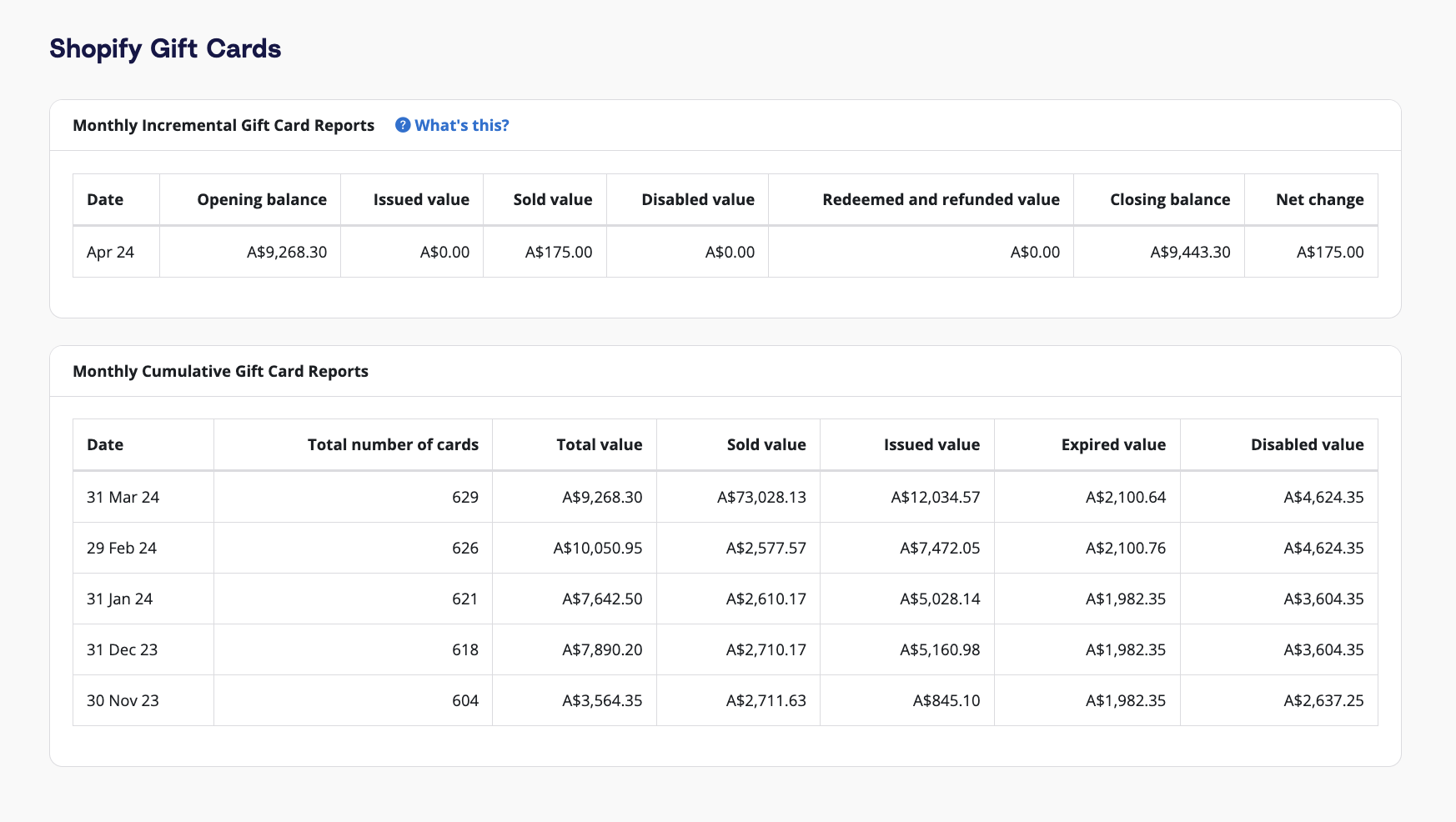Screen dimensions: 1456x822
Task: Select the 626 total cards cell
Action: pyautogui.click(x=353, y=548)
